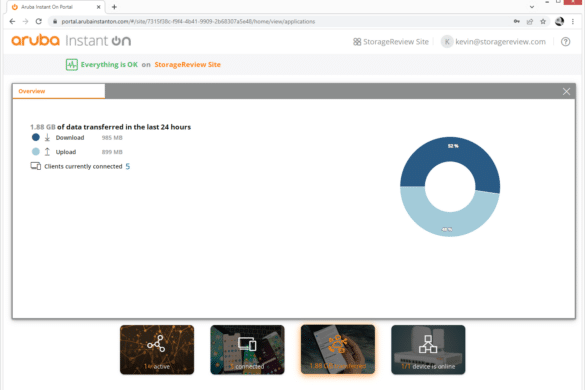Reload the page with the refresh icon
The height and width of the screenshot is (390, 585).
39,22
